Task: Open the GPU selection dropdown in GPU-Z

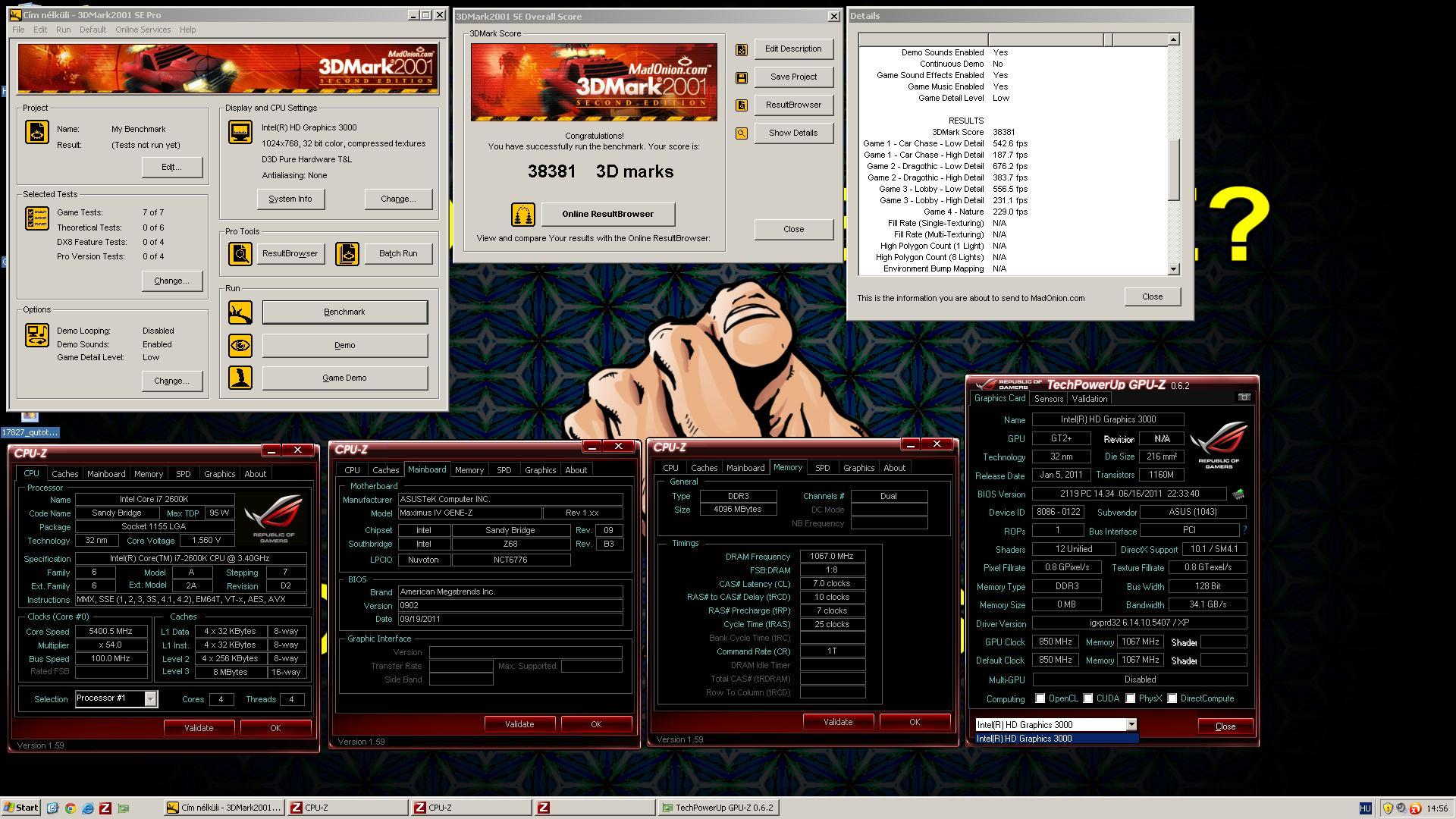Action: coord(1131,725)
